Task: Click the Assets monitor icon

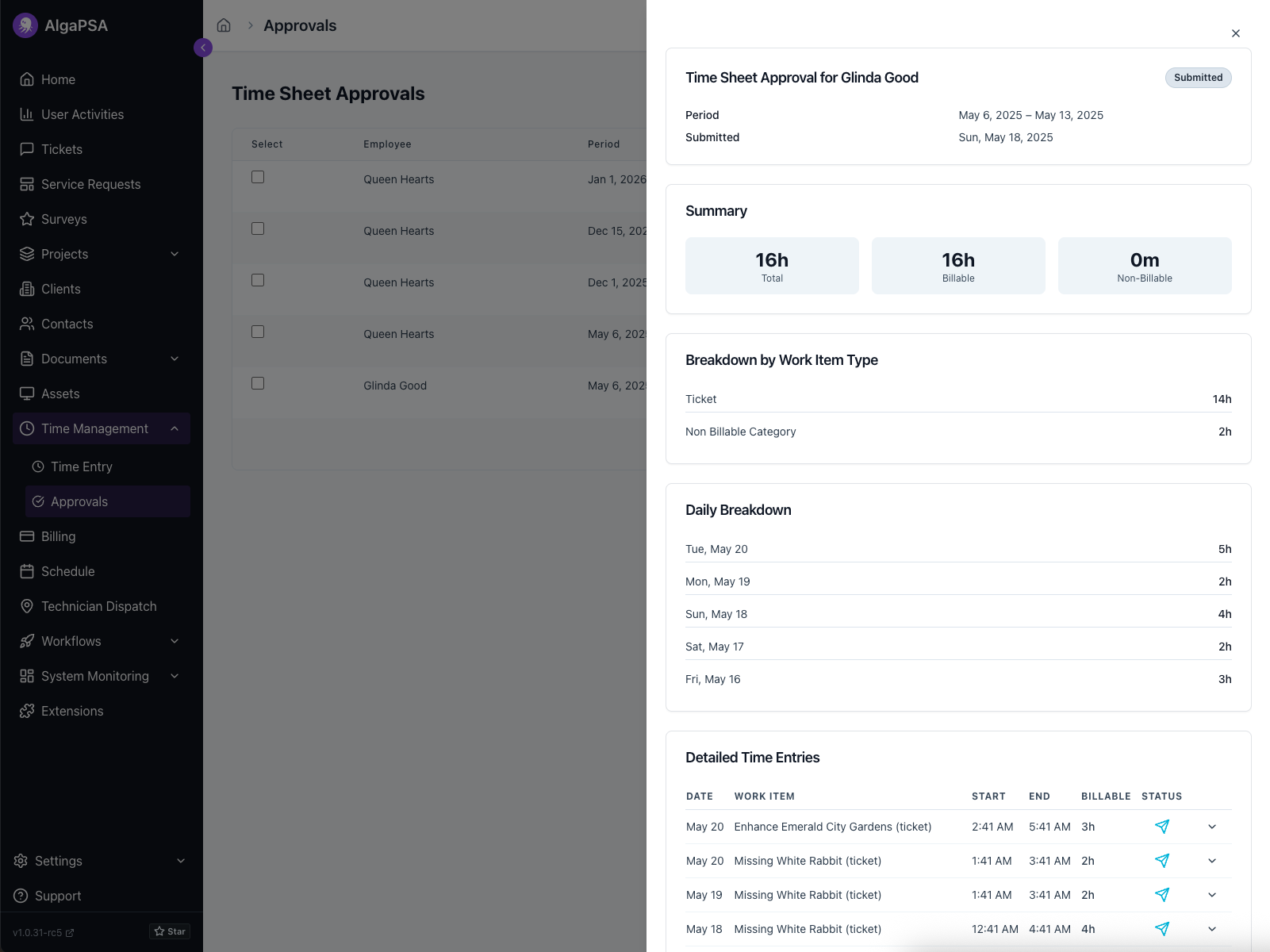Action: 27,393
